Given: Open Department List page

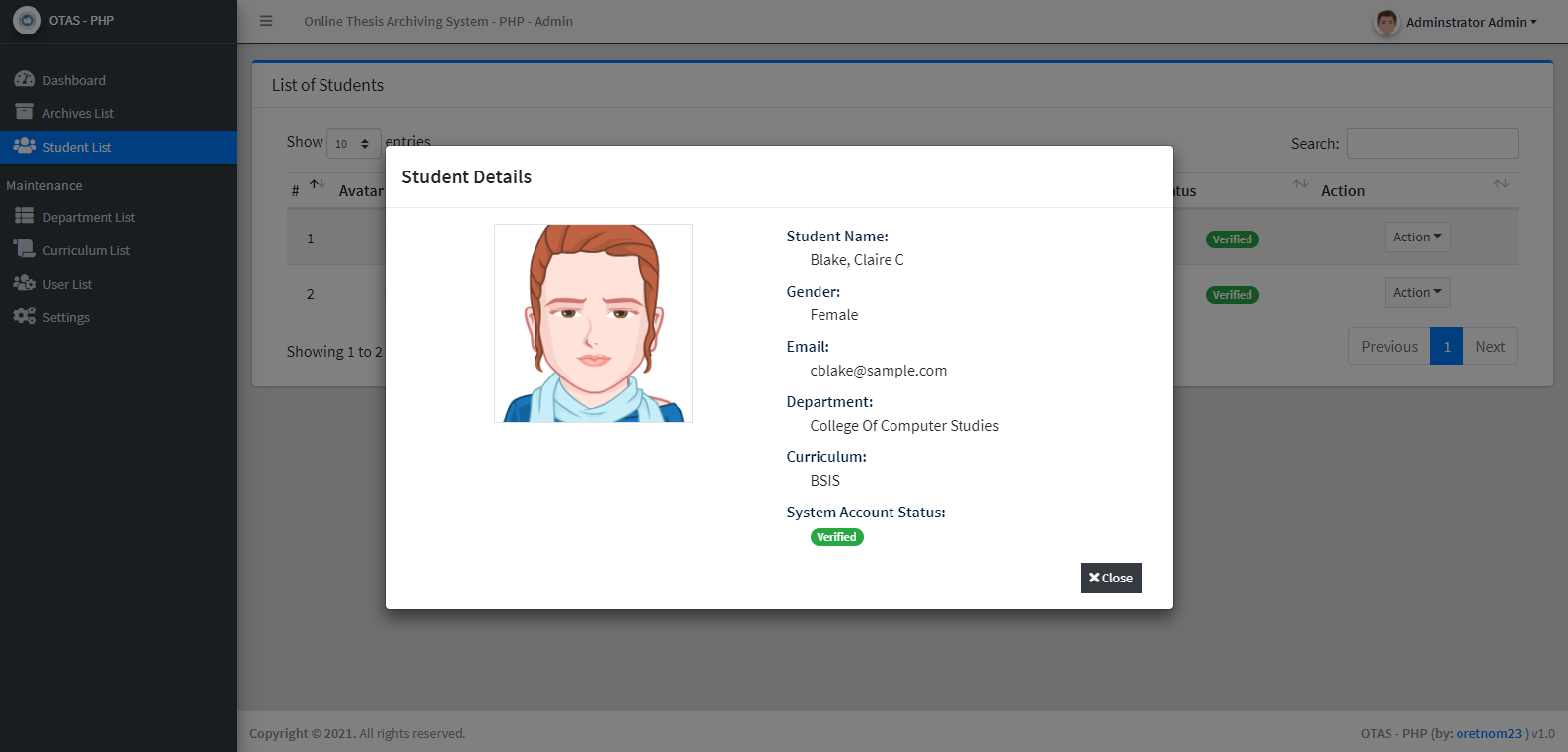Looking at the screenshot, I should click(118, 217).
